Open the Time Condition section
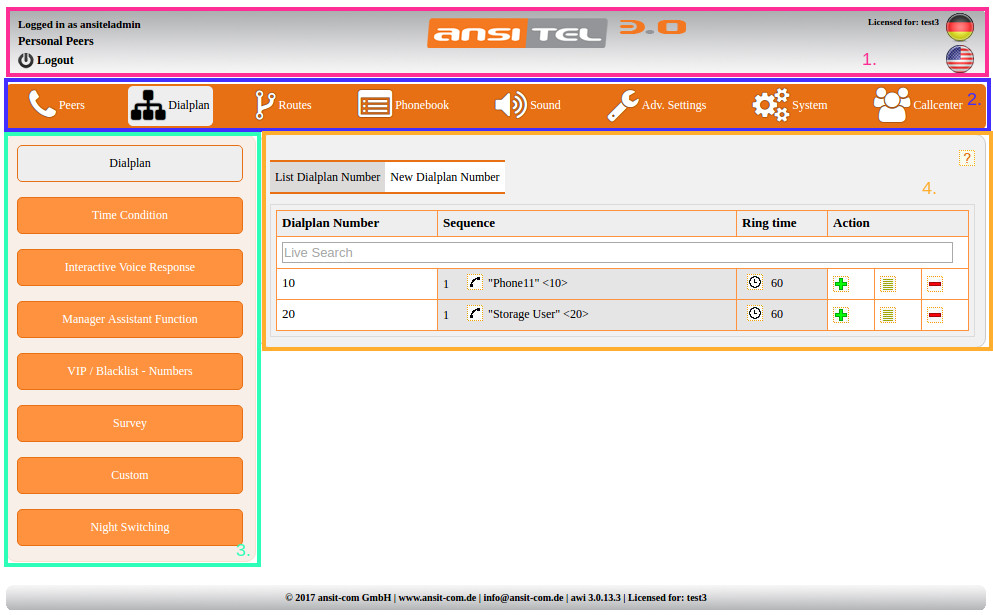This screenshot has width=993, height=615. coord(129,215)
